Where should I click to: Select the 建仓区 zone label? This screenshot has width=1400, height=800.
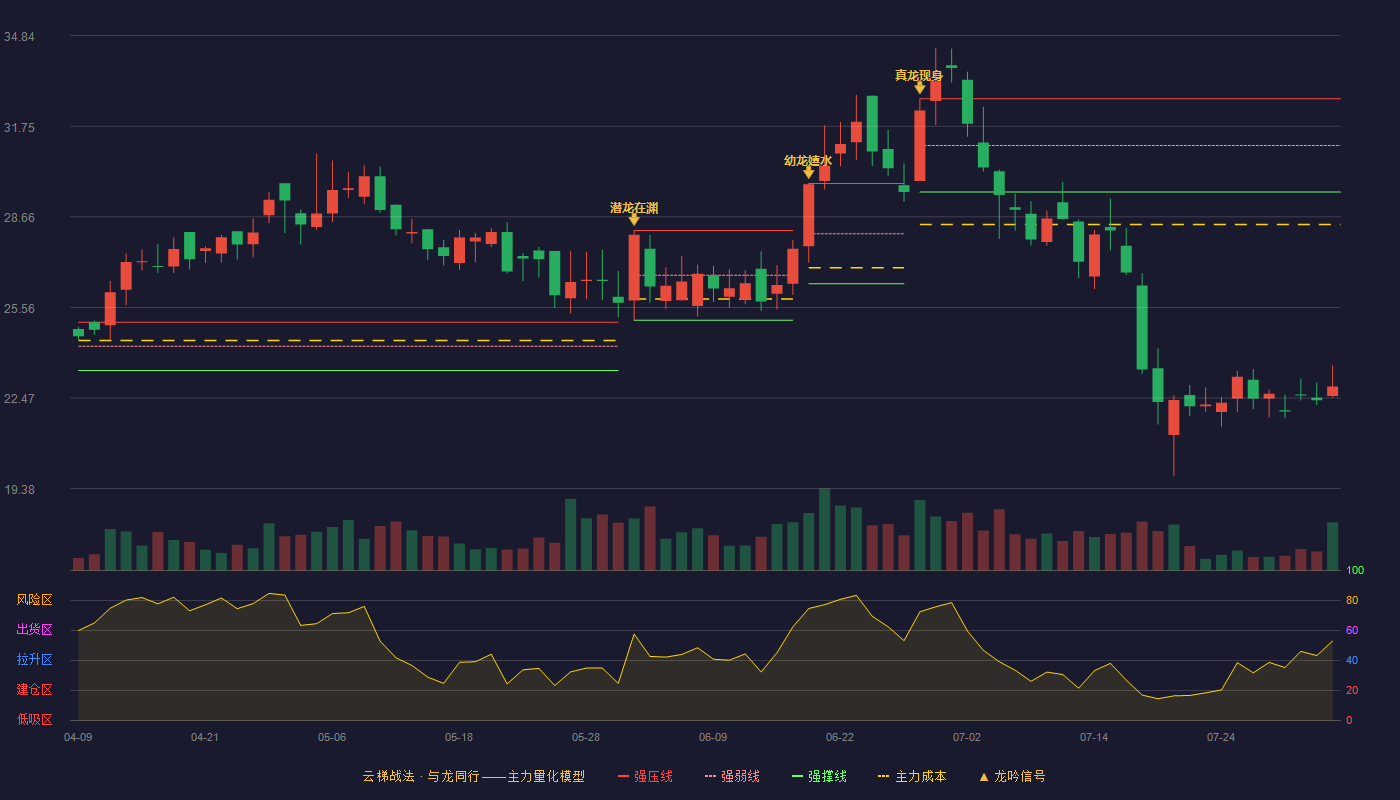[34, 690]
